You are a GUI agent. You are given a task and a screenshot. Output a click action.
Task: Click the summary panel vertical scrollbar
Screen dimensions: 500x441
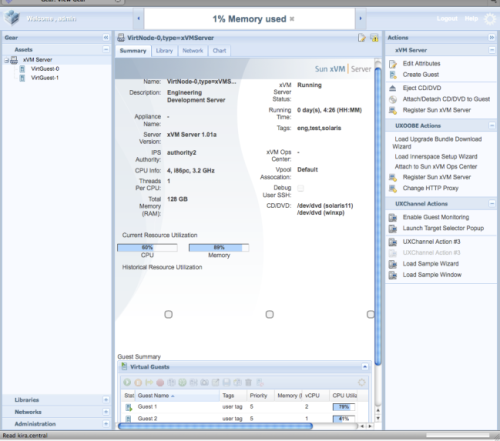point(378,216)
